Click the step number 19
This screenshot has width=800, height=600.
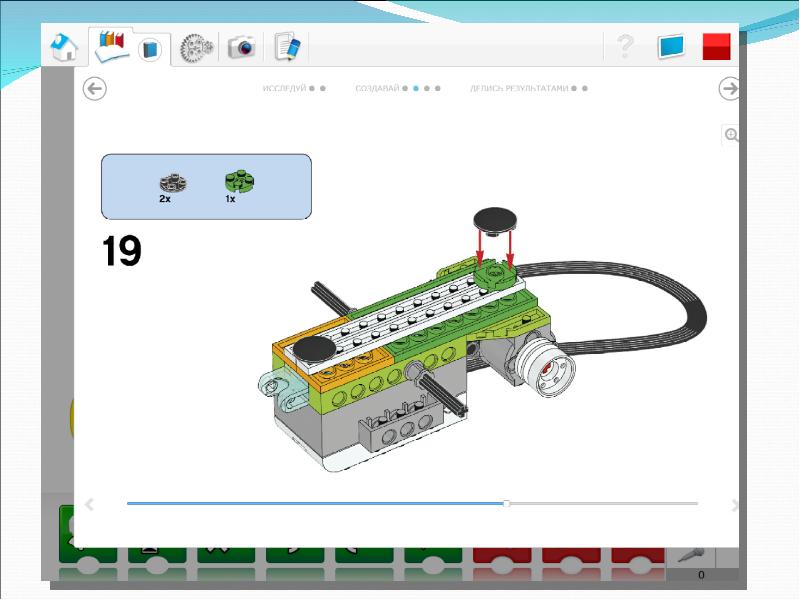coord(121,251)
